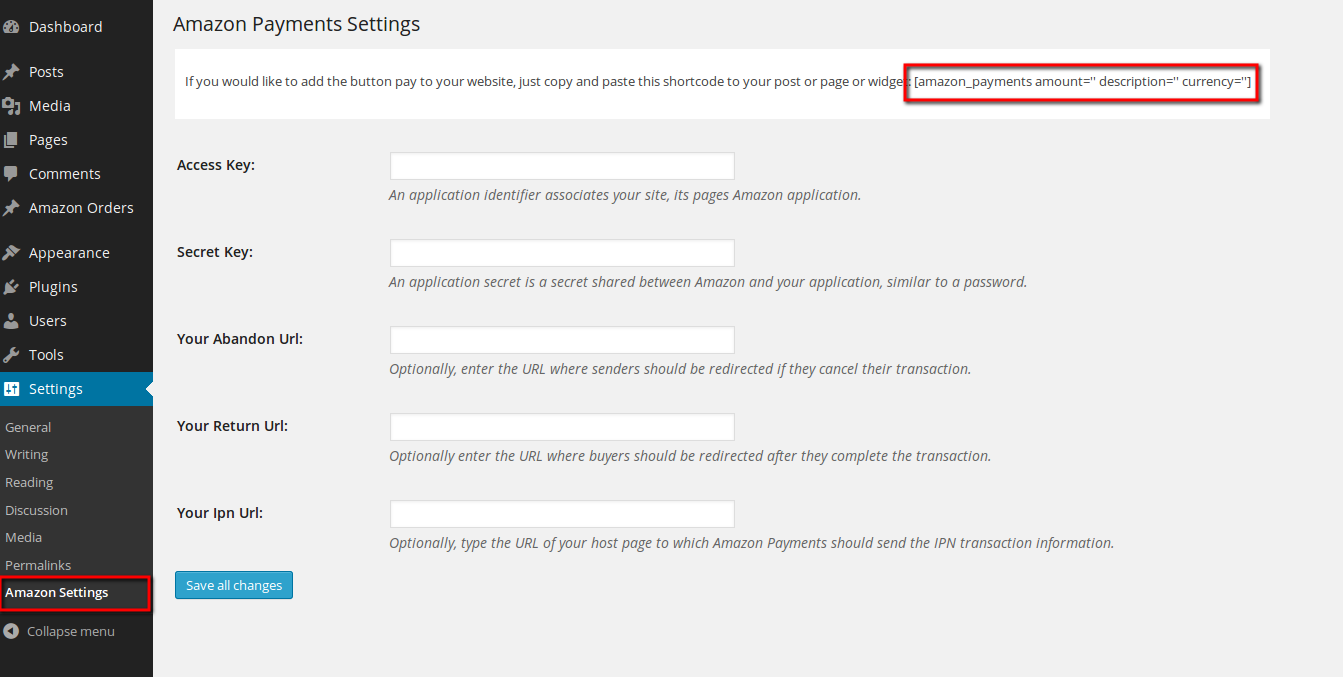Click the Media icon in sidebar
The height and width of the screenshot is (677, 1343).
coord(11,106)
